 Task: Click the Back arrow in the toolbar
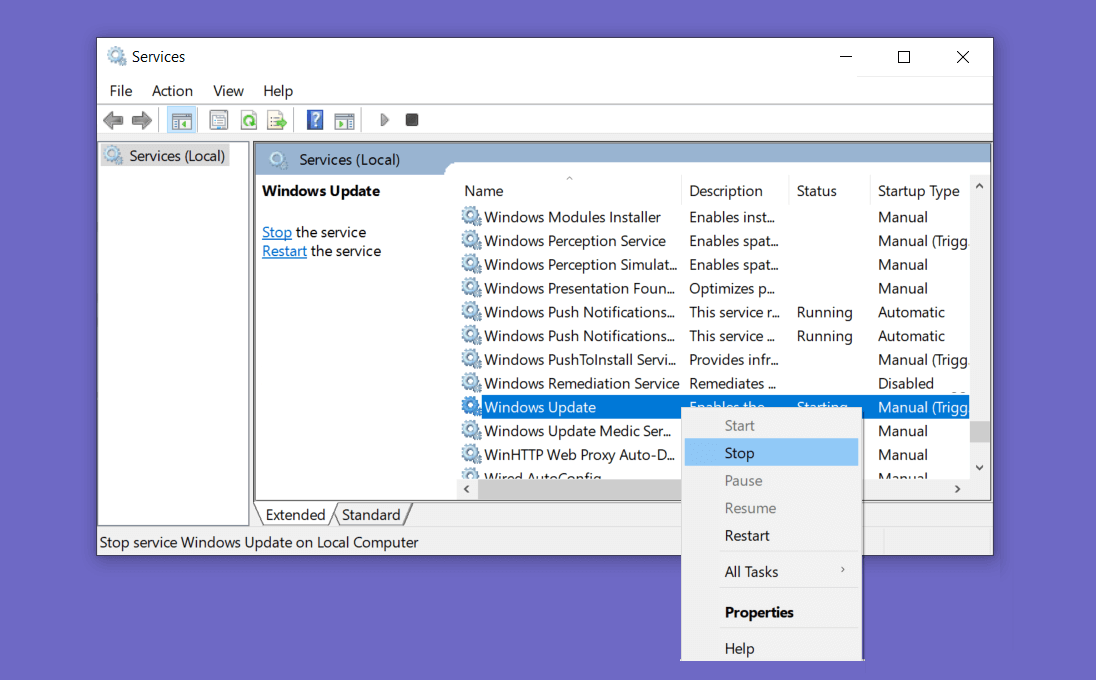click(113, 120)
